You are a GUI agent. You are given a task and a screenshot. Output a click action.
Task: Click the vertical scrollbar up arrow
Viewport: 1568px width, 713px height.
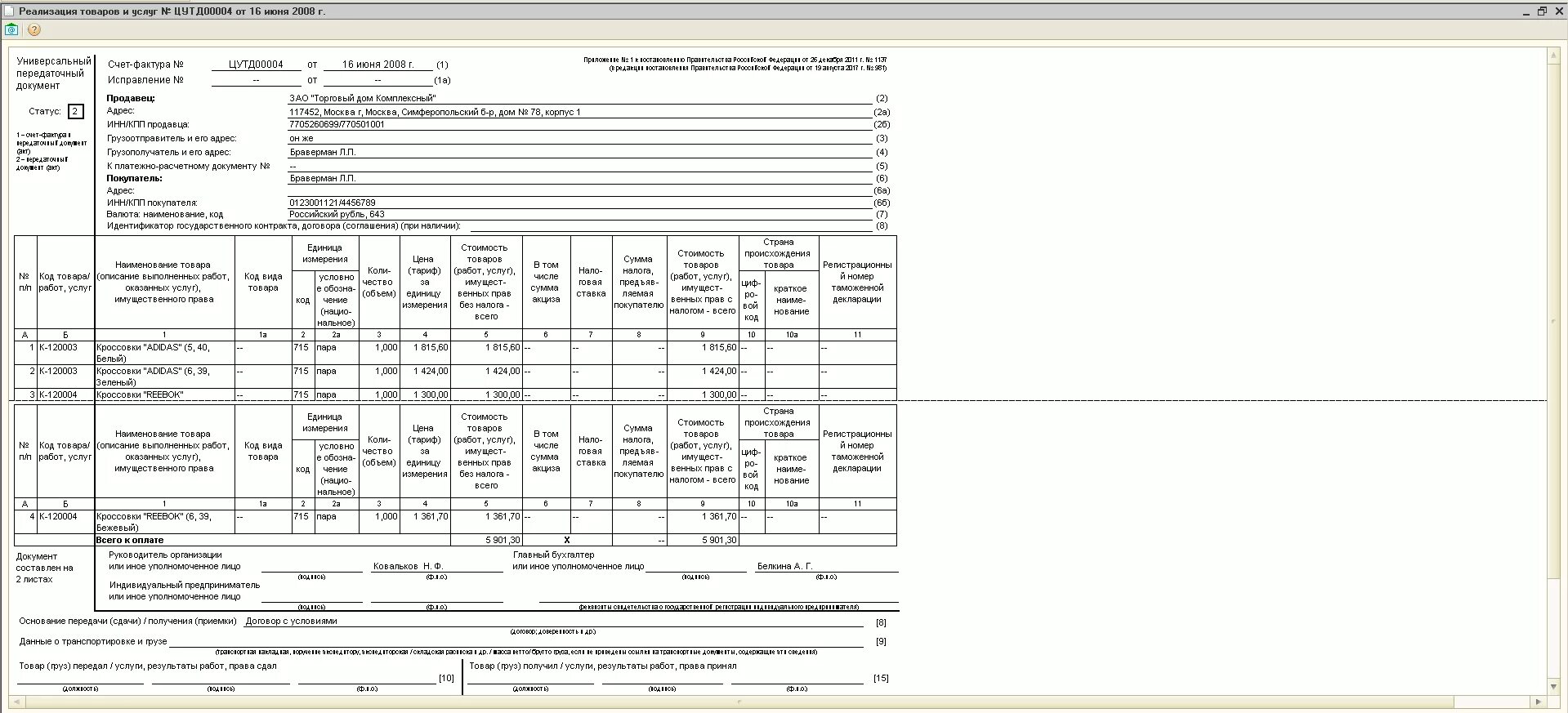[1554, 56]
